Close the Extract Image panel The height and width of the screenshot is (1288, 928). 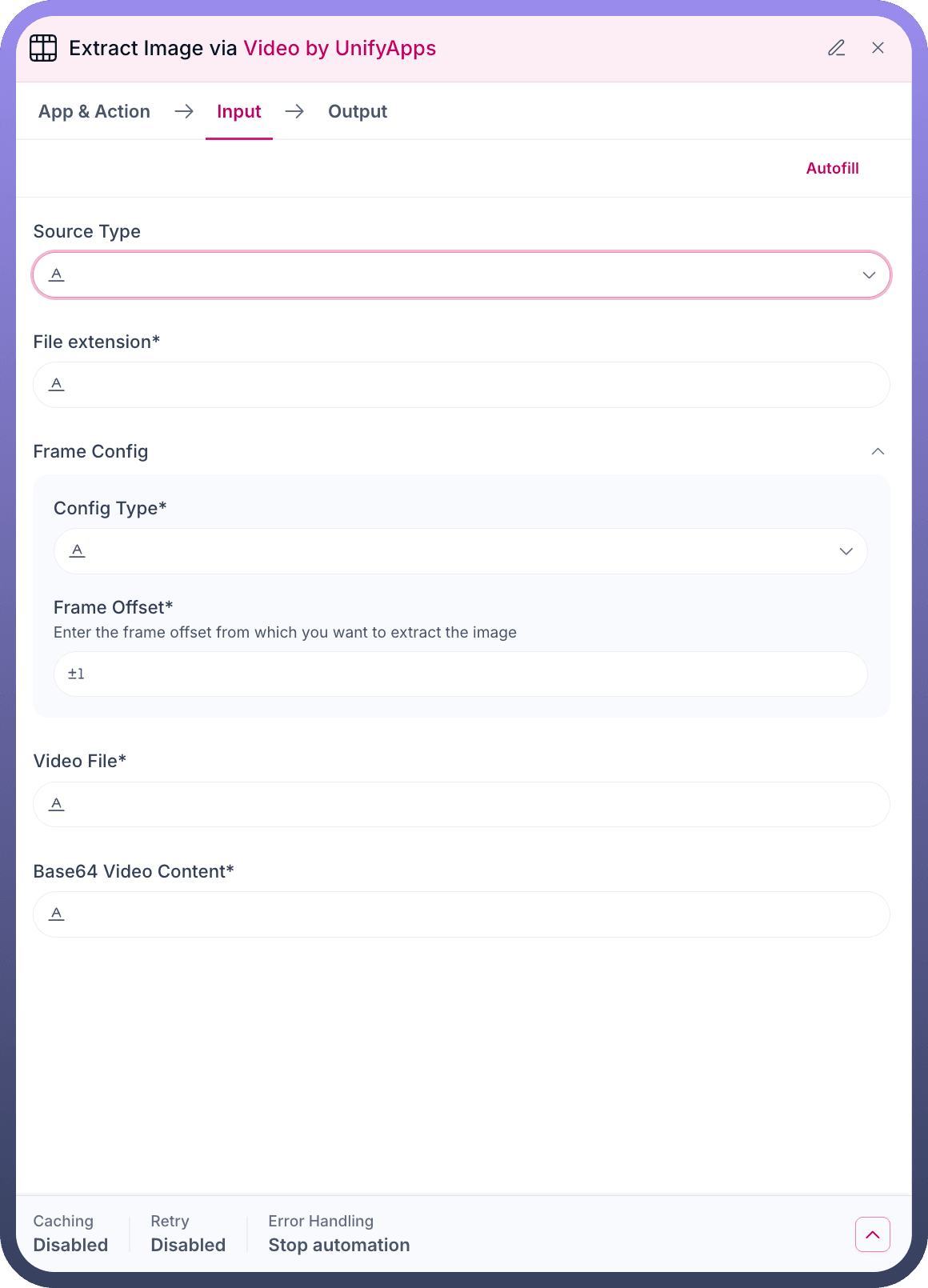[x=878, y=48]
